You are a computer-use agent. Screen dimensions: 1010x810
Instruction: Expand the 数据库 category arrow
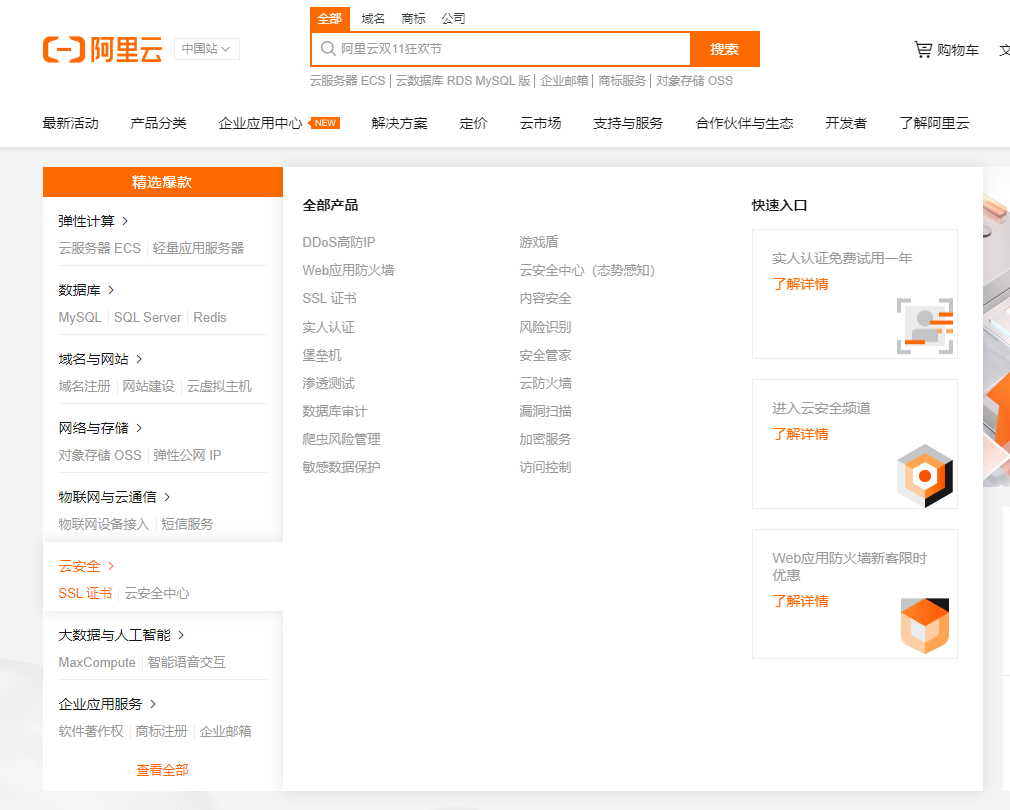pos(111,290)
